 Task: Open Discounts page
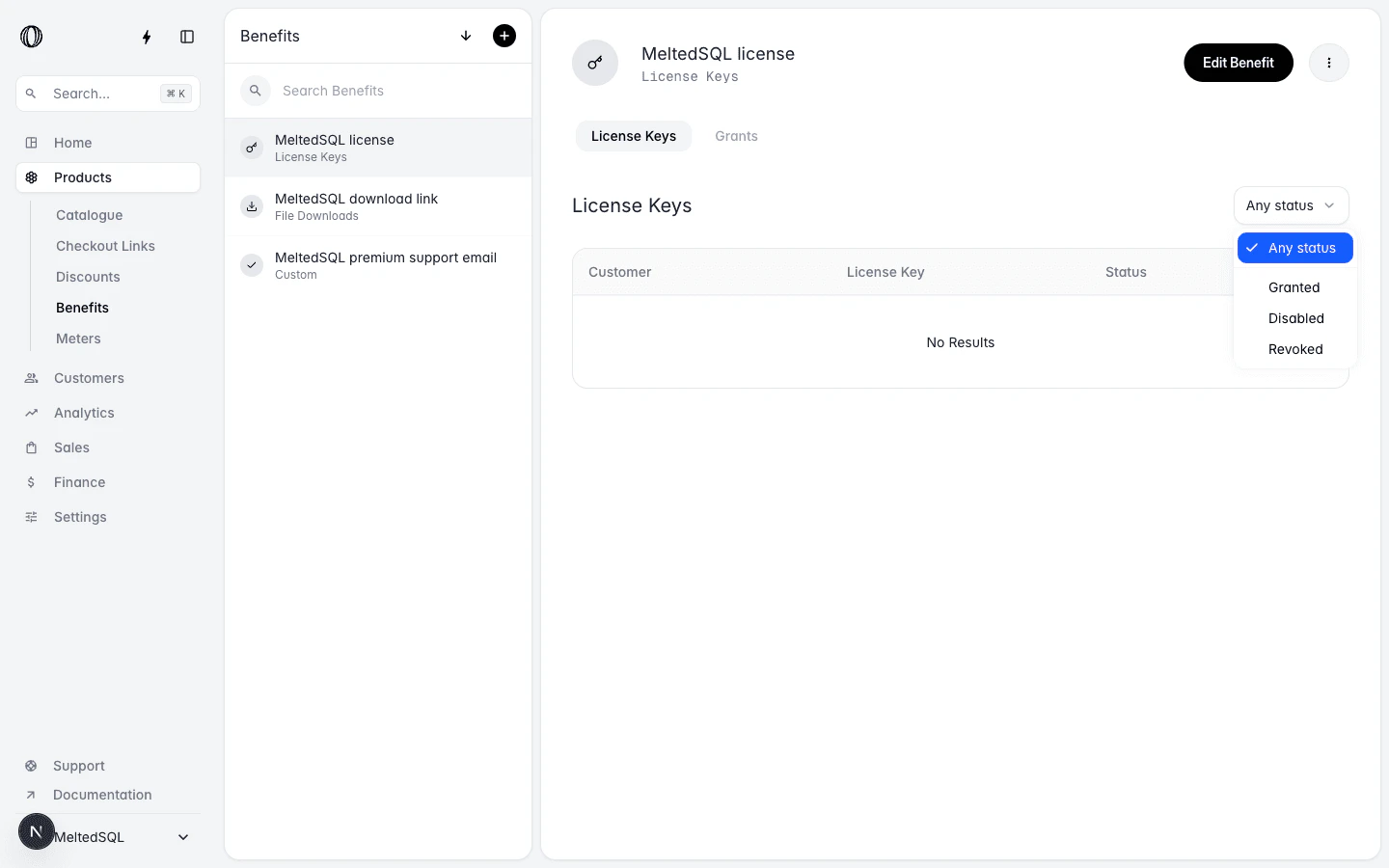click(x=88, y=277)
